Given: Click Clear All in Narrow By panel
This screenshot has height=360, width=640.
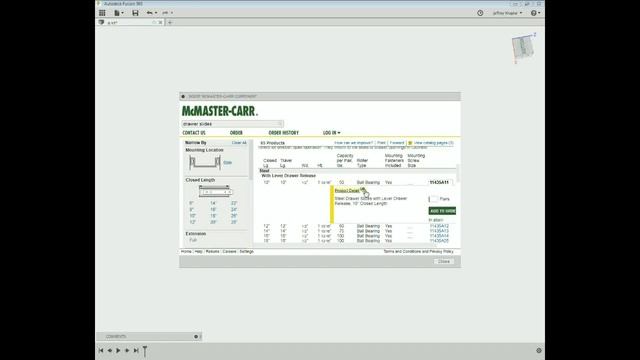Looking at the screenshot, I should 239,143.
